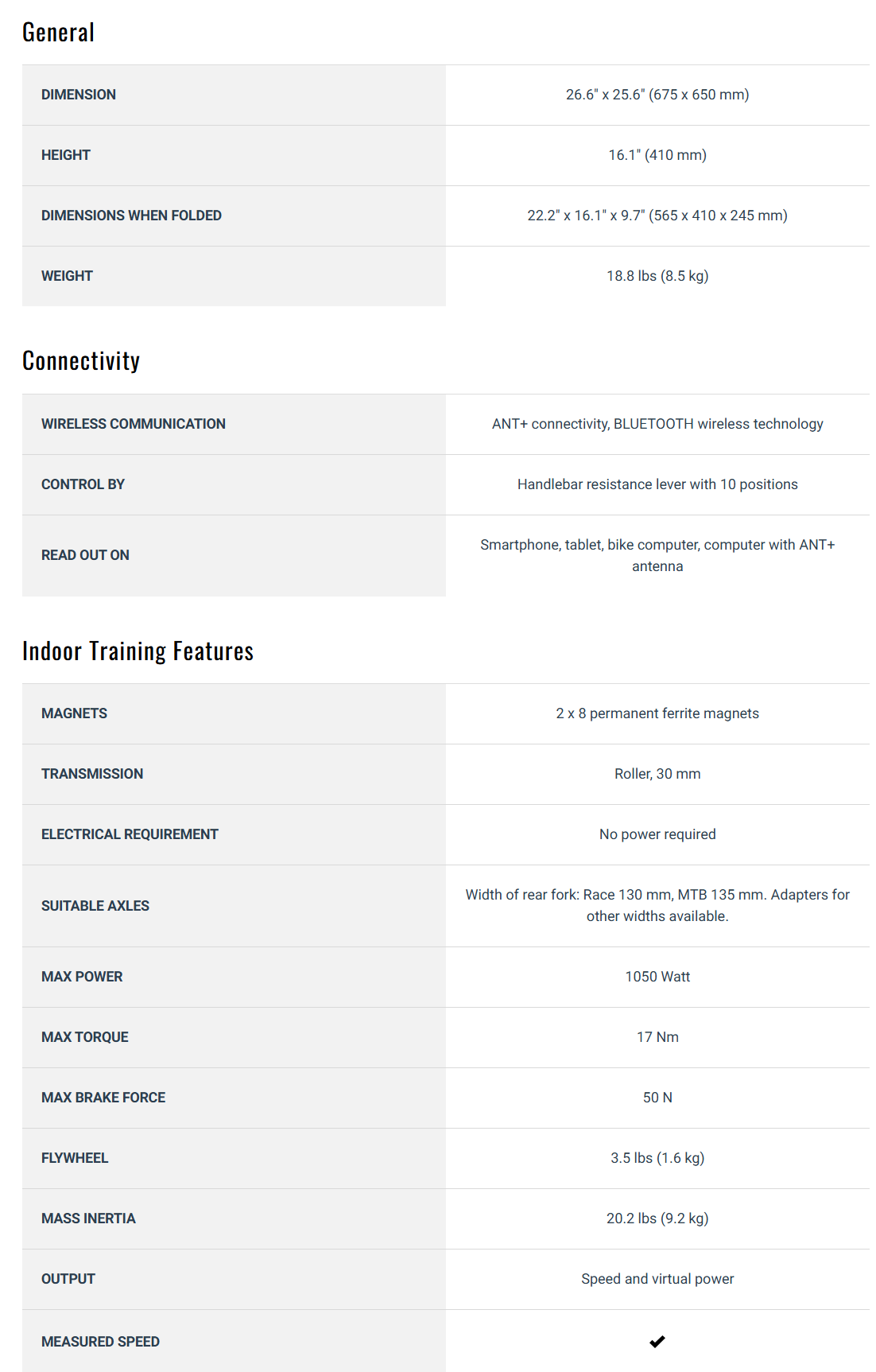876x1372 pixels.
Task: Click the DIMENSIONS WHEN FOLDED label
Action: click(x=131, y=216)
